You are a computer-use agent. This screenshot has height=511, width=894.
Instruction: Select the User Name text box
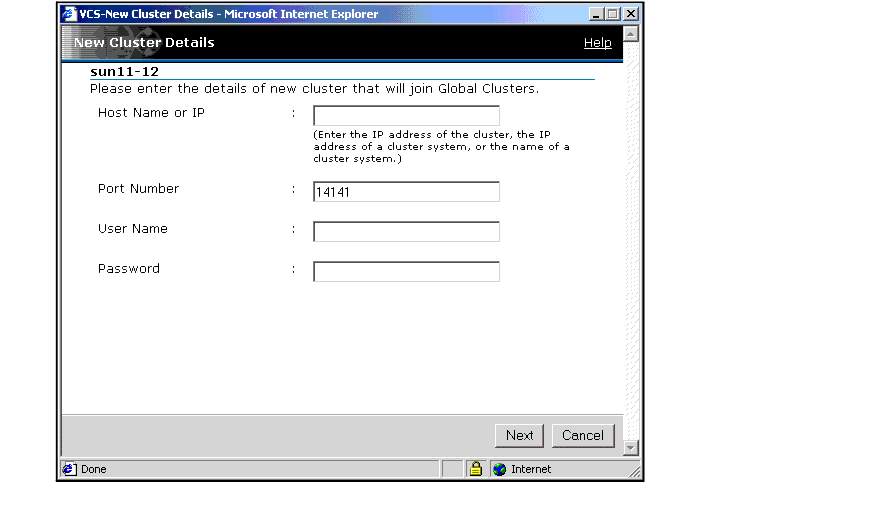point(406,232)
